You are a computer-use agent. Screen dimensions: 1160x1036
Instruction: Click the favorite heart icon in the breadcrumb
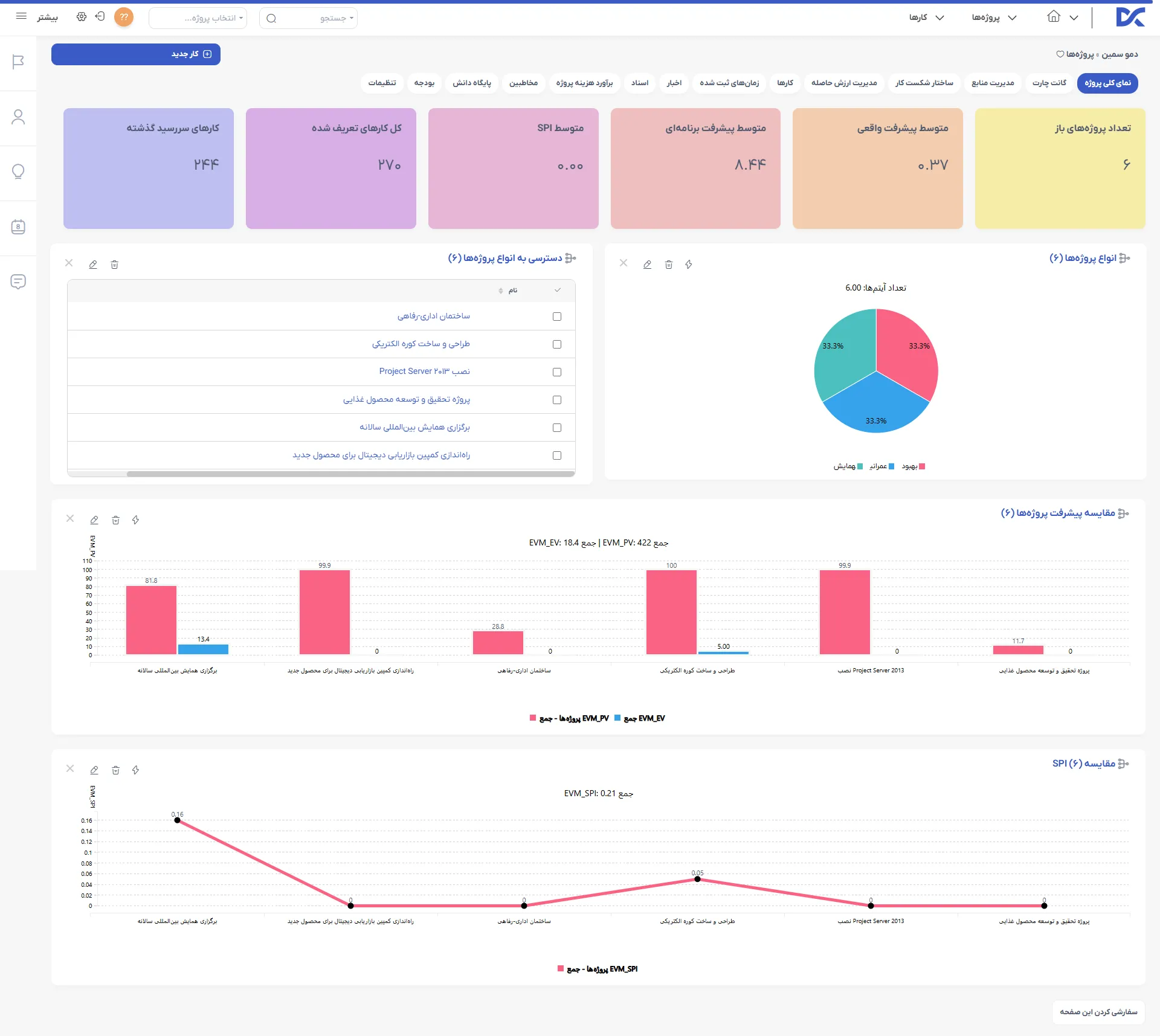[1060, 54]
